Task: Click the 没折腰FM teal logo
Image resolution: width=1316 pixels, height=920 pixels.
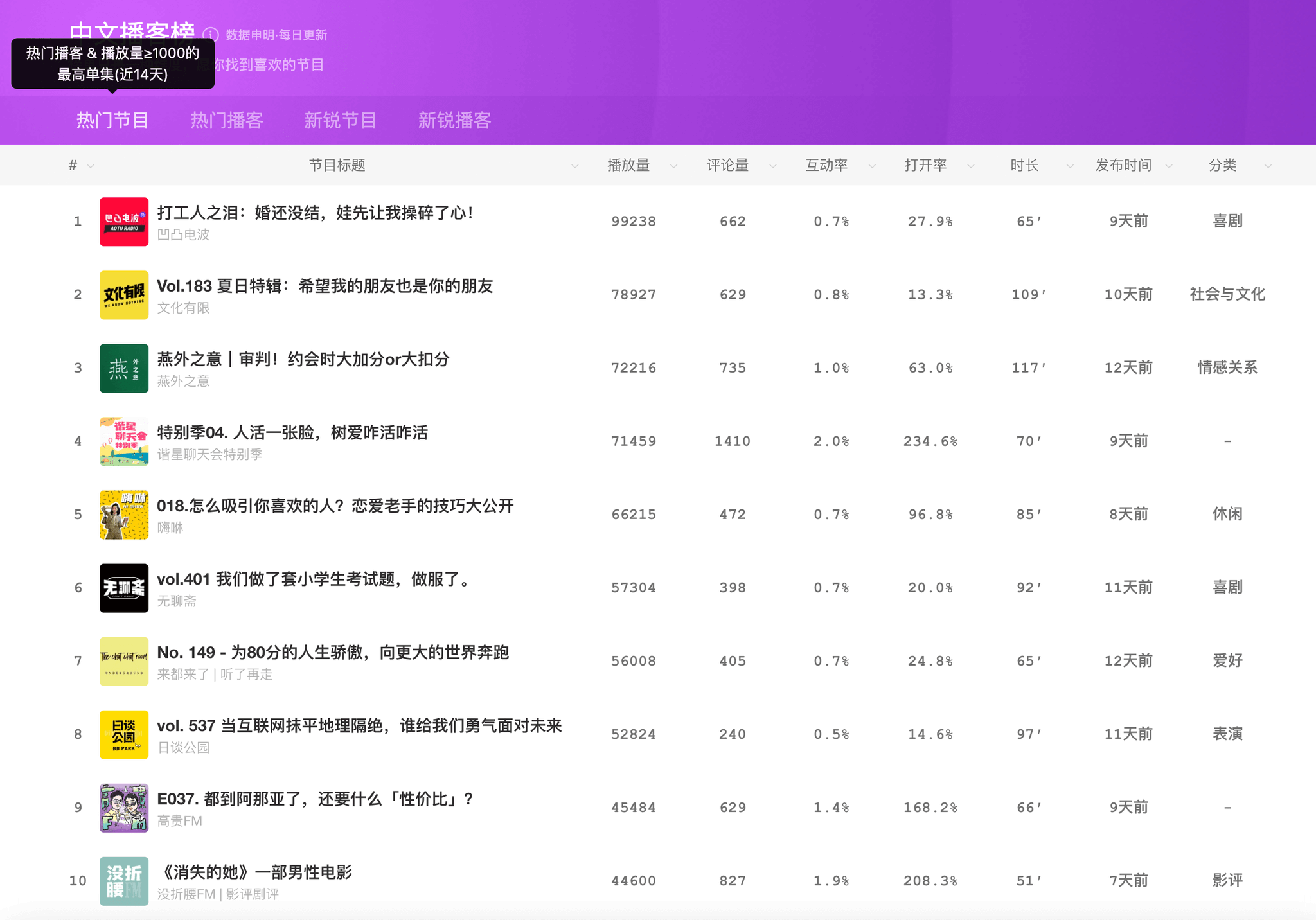Action: 124,881
